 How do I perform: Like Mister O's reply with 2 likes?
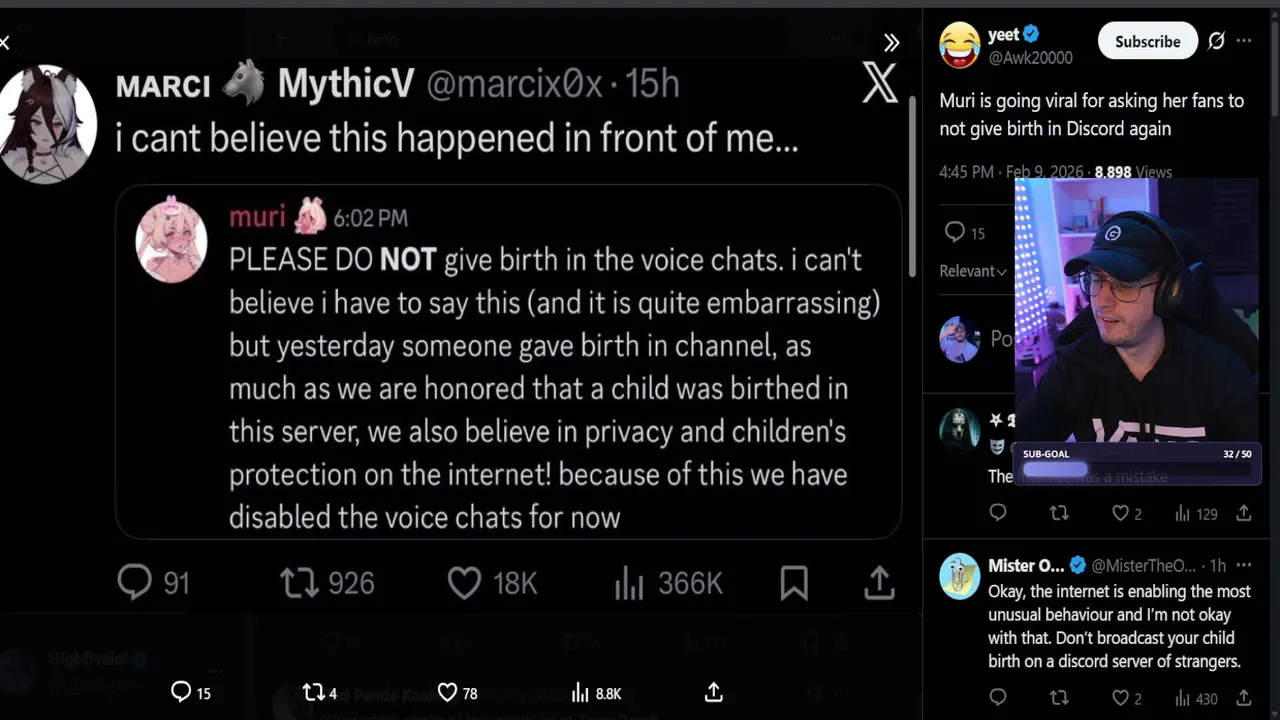(1120, 698)
